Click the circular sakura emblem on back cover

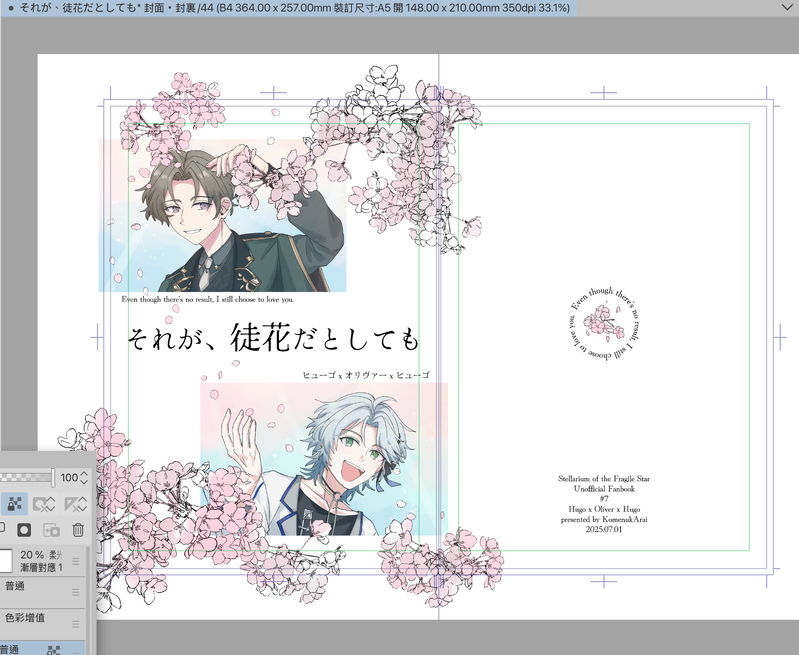(x=604, y=323)
